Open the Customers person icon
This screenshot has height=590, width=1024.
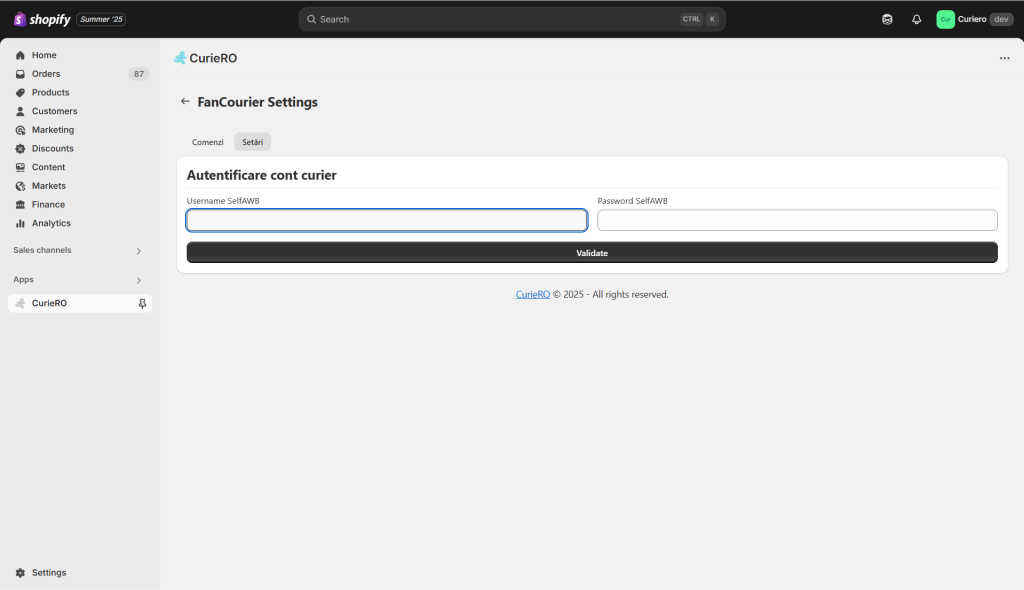(x=20, y=111)
